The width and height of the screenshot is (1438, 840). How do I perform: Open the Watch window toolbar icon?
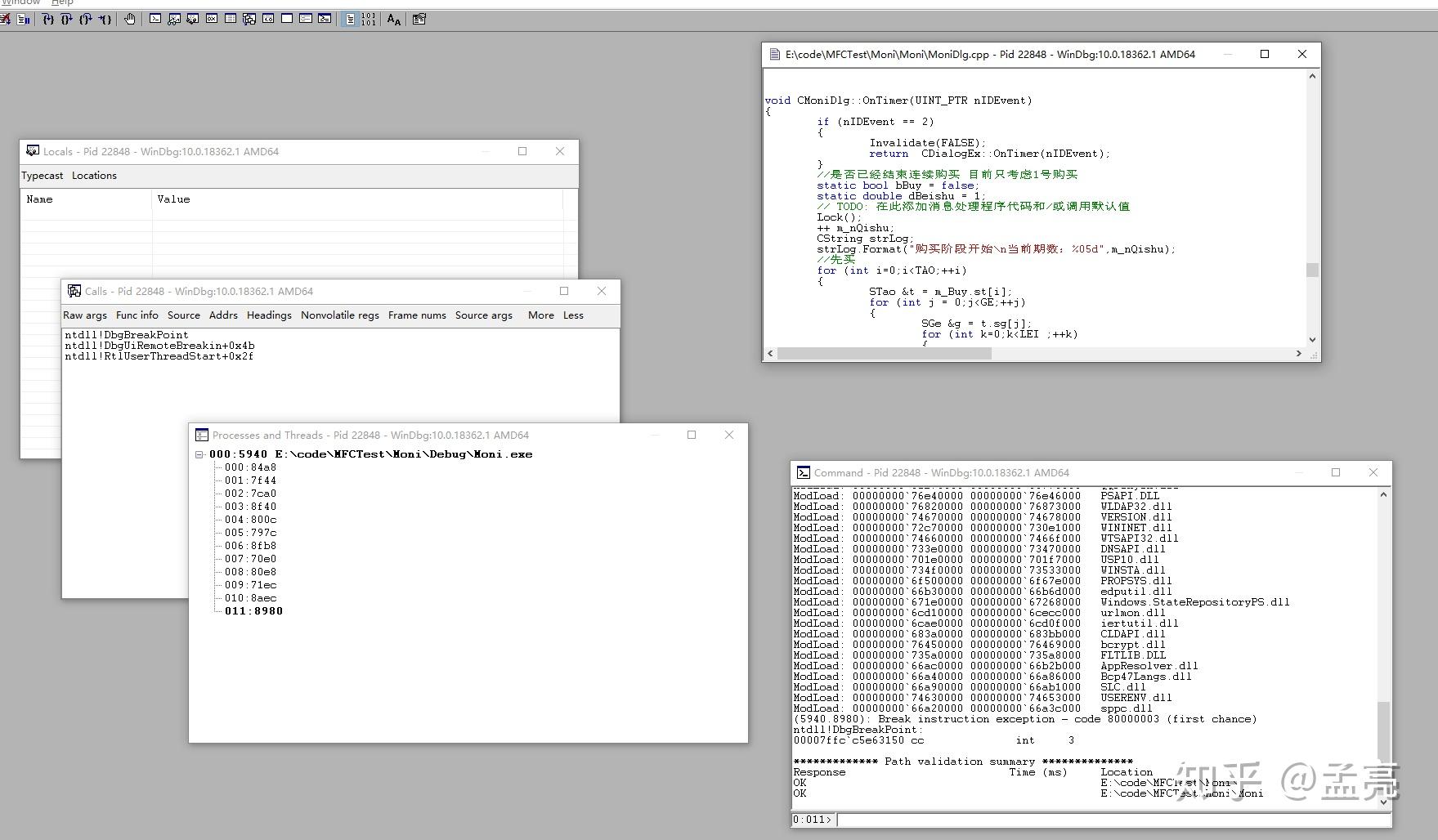tap(174, 19)
